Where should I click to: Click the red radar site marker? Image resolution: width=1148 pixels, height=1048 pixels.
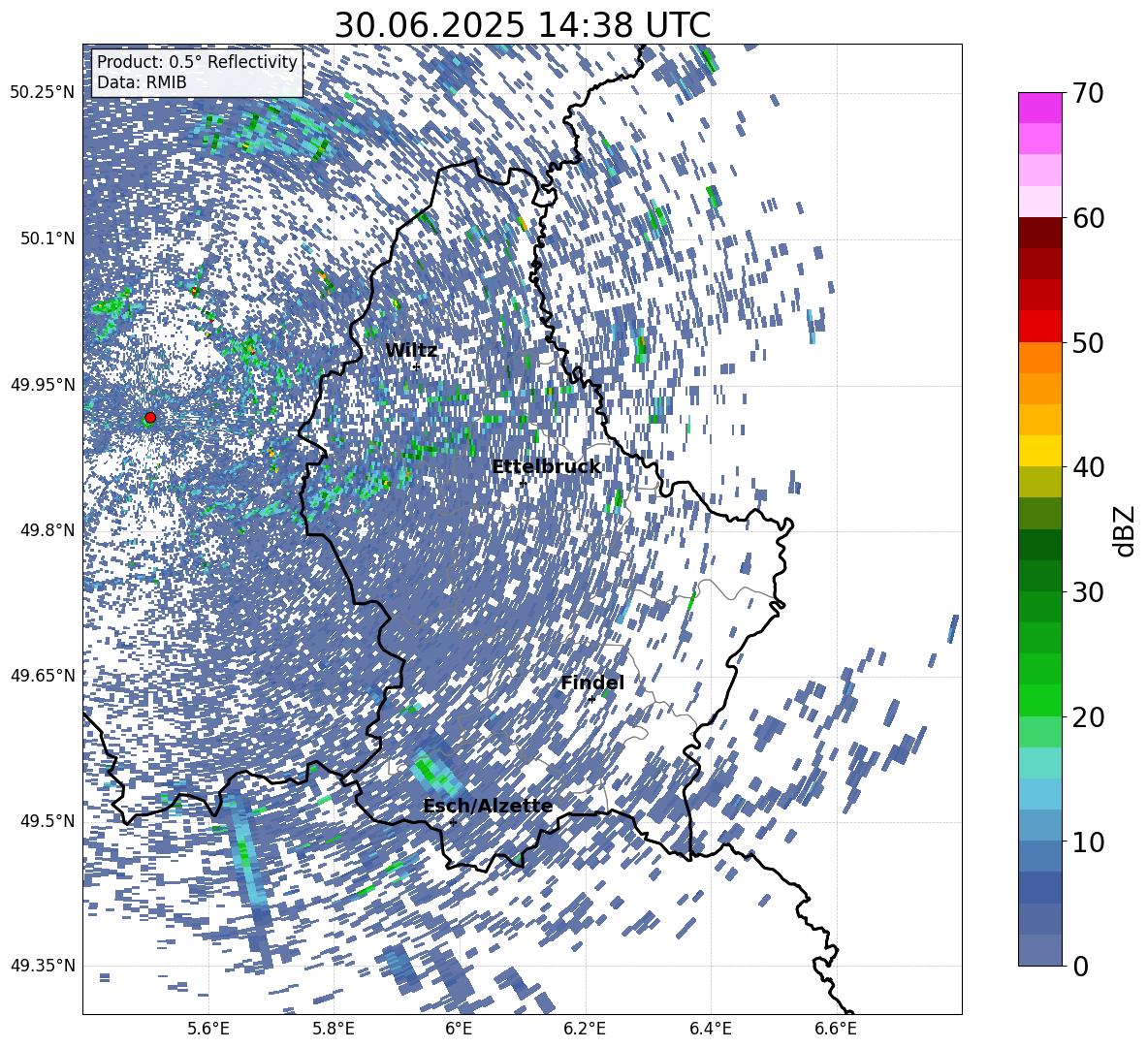coord(150,418)
